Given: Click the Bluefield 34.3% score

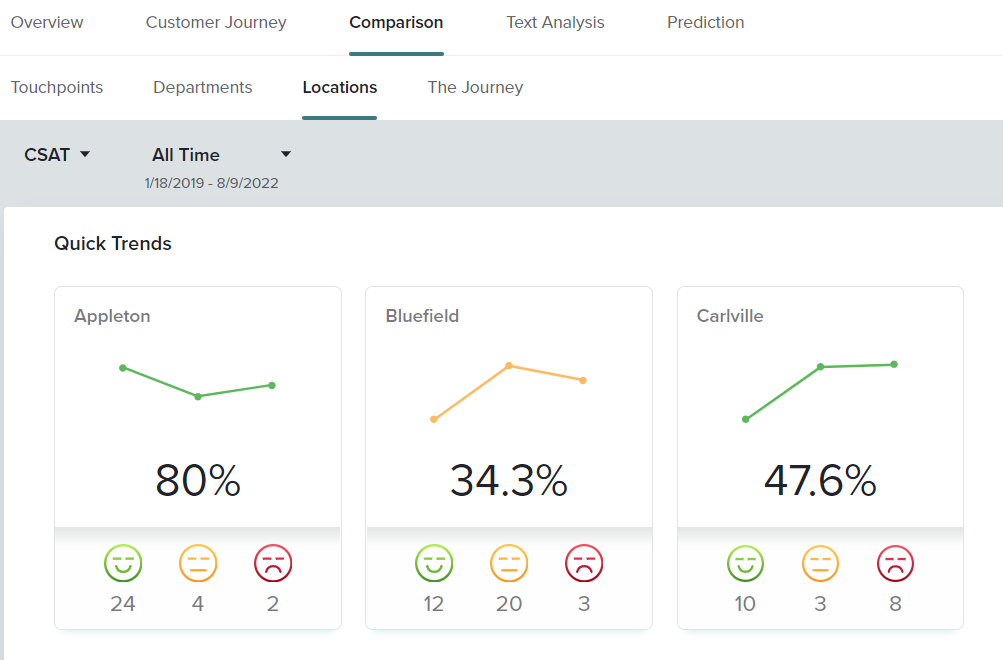Looking at the screenshot, I should (508, 481).
